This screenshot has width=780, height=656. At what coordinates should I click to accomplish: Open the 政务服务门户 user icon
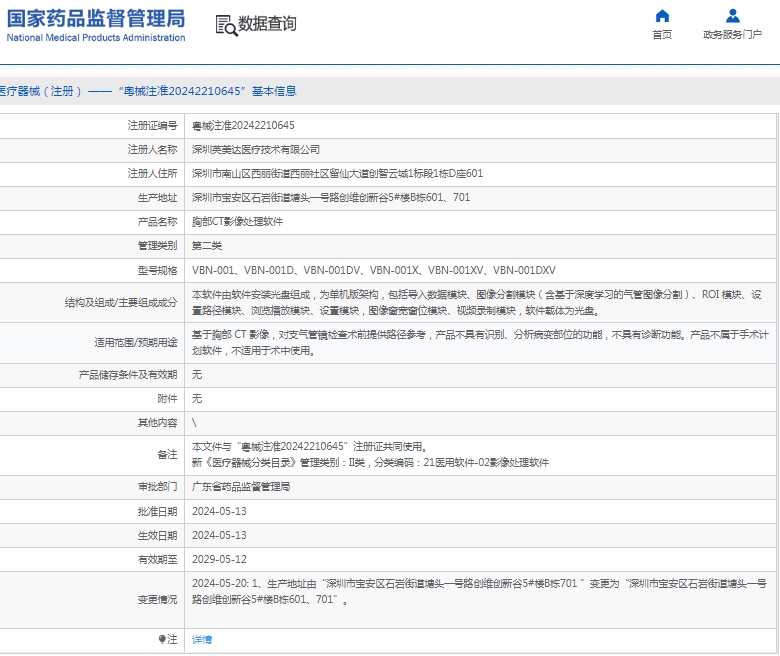pos(732,16)
